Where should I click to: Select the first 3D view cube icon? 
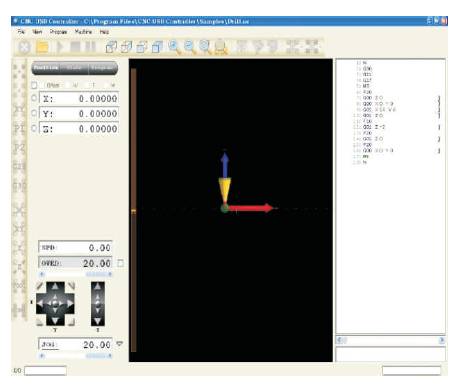tap(111, 47)
